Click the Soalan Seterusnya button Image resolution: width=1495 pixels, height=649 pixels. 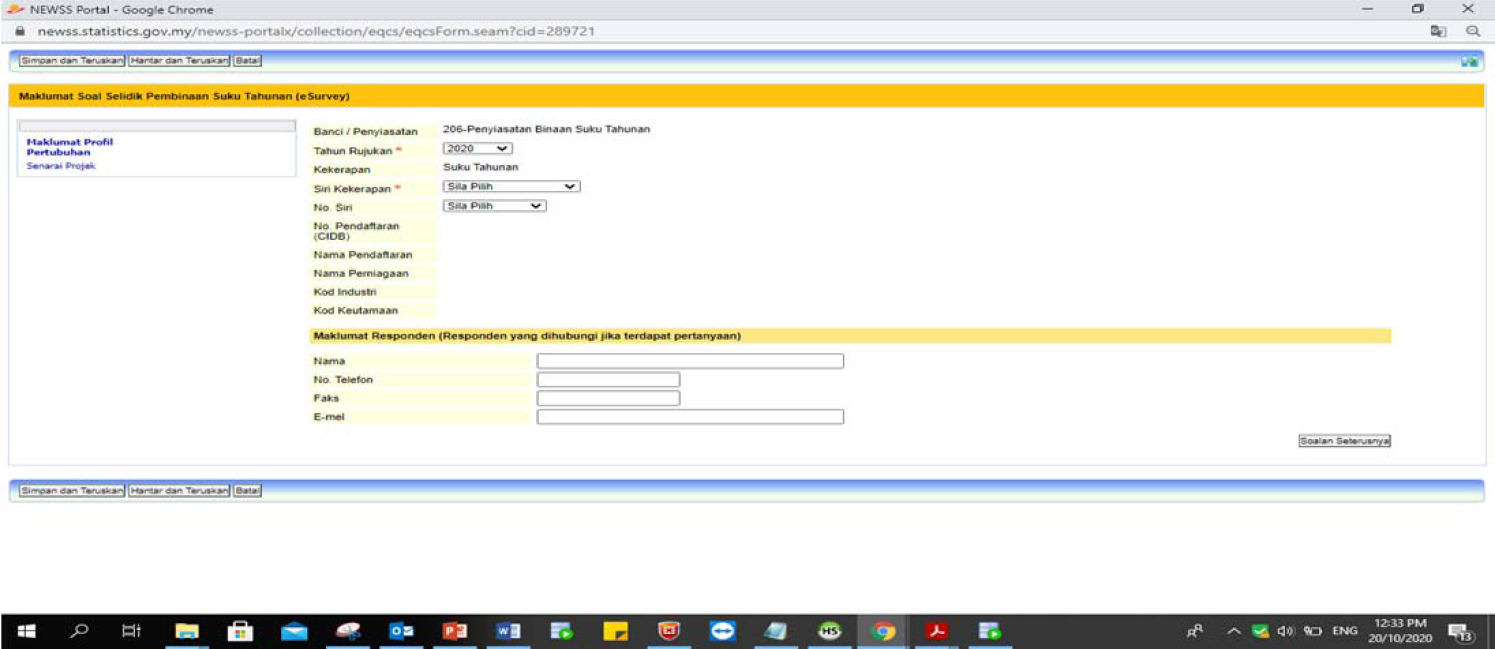1344,441
